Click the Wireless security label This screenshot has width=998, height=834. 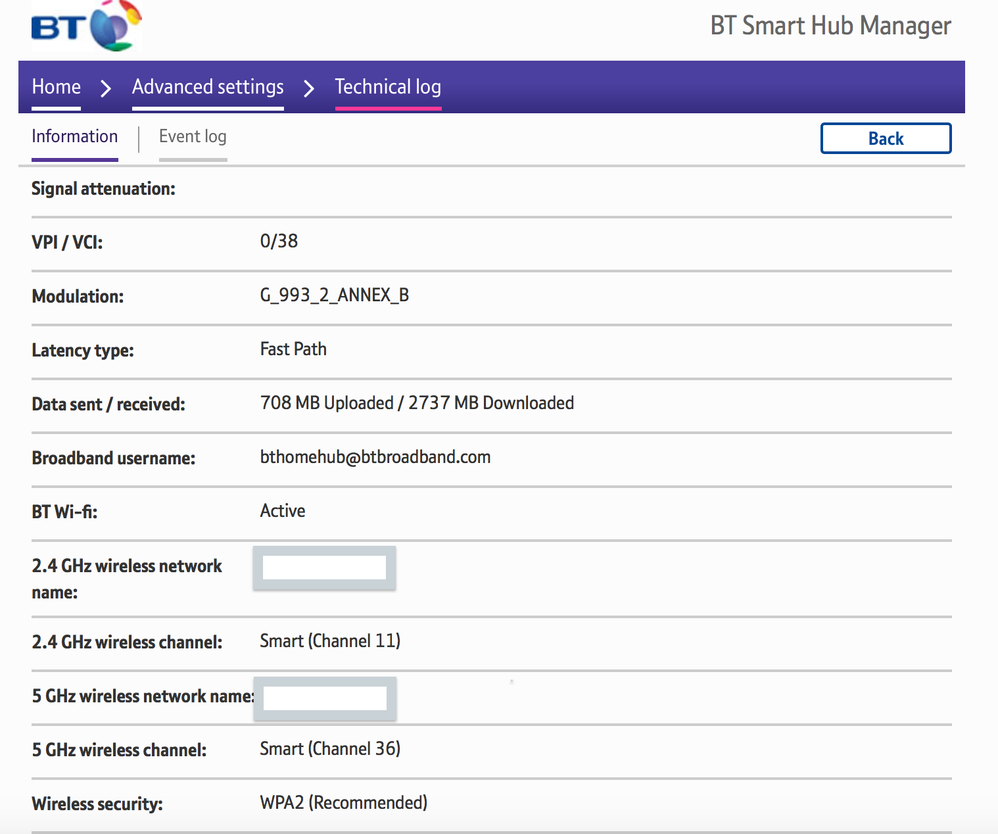click(x=97, y=804)
